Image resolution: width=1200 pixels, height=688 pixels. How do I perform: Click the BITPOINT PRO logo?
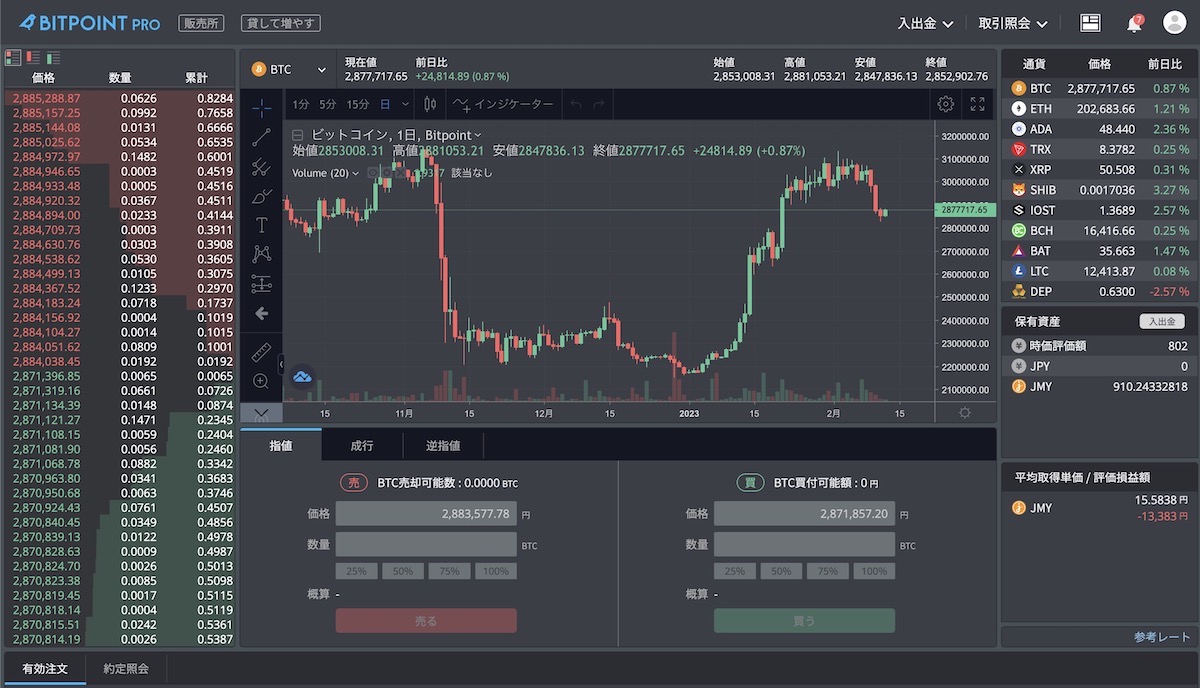pos(90,23)
